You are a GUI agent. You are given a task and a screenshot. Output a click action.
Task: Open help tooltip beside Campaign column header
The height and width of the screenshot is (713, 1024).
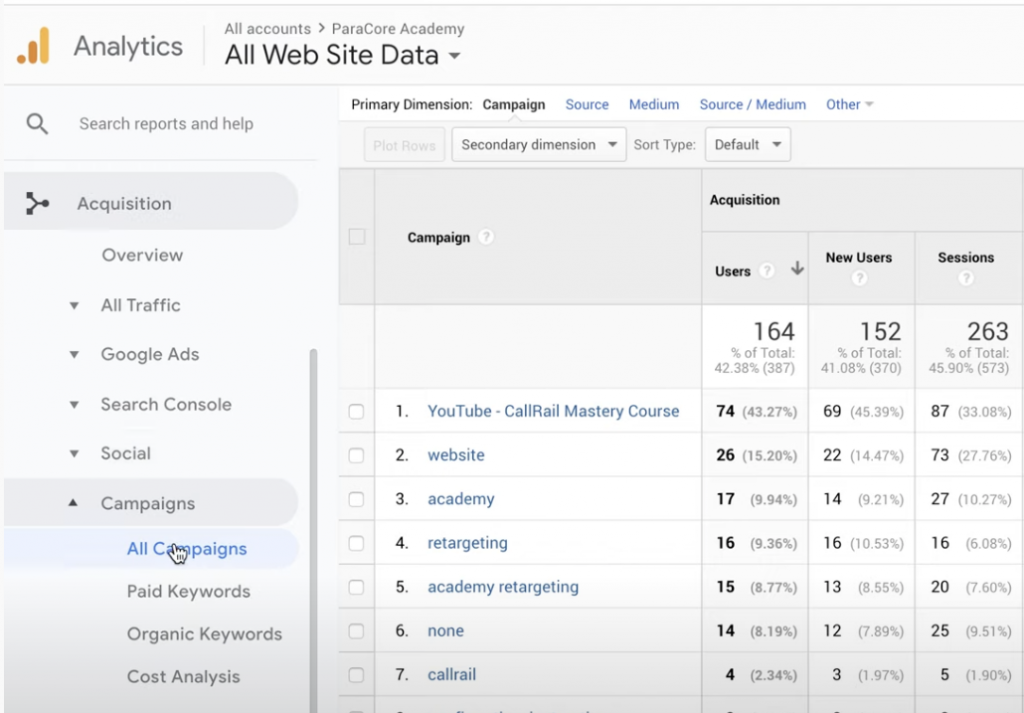click(x=485, y=237)
